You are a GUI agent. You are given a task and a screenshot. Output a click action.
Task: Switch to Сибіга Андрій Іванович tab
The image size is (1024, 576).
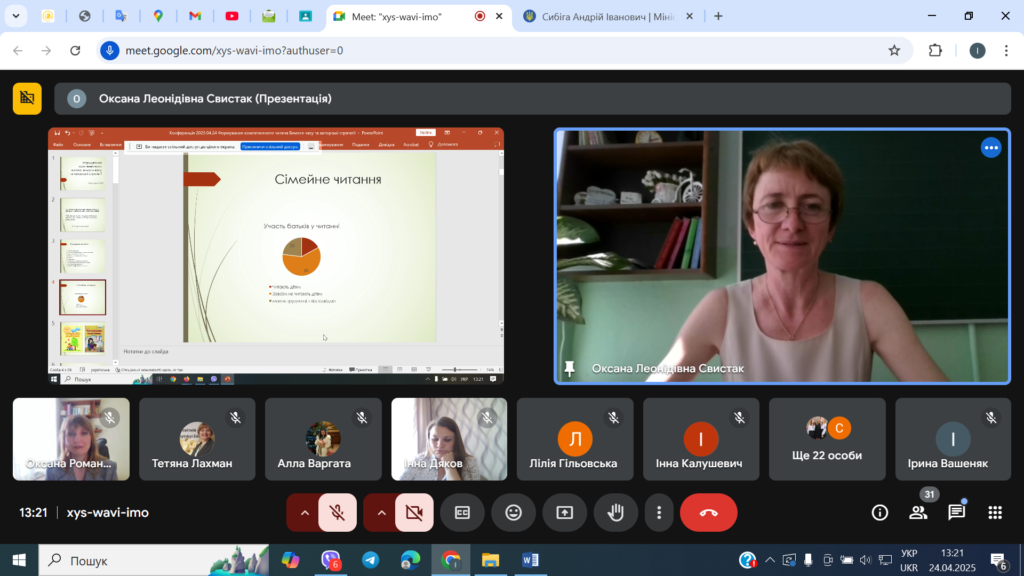pyautogui.click(x=601, y=16)
